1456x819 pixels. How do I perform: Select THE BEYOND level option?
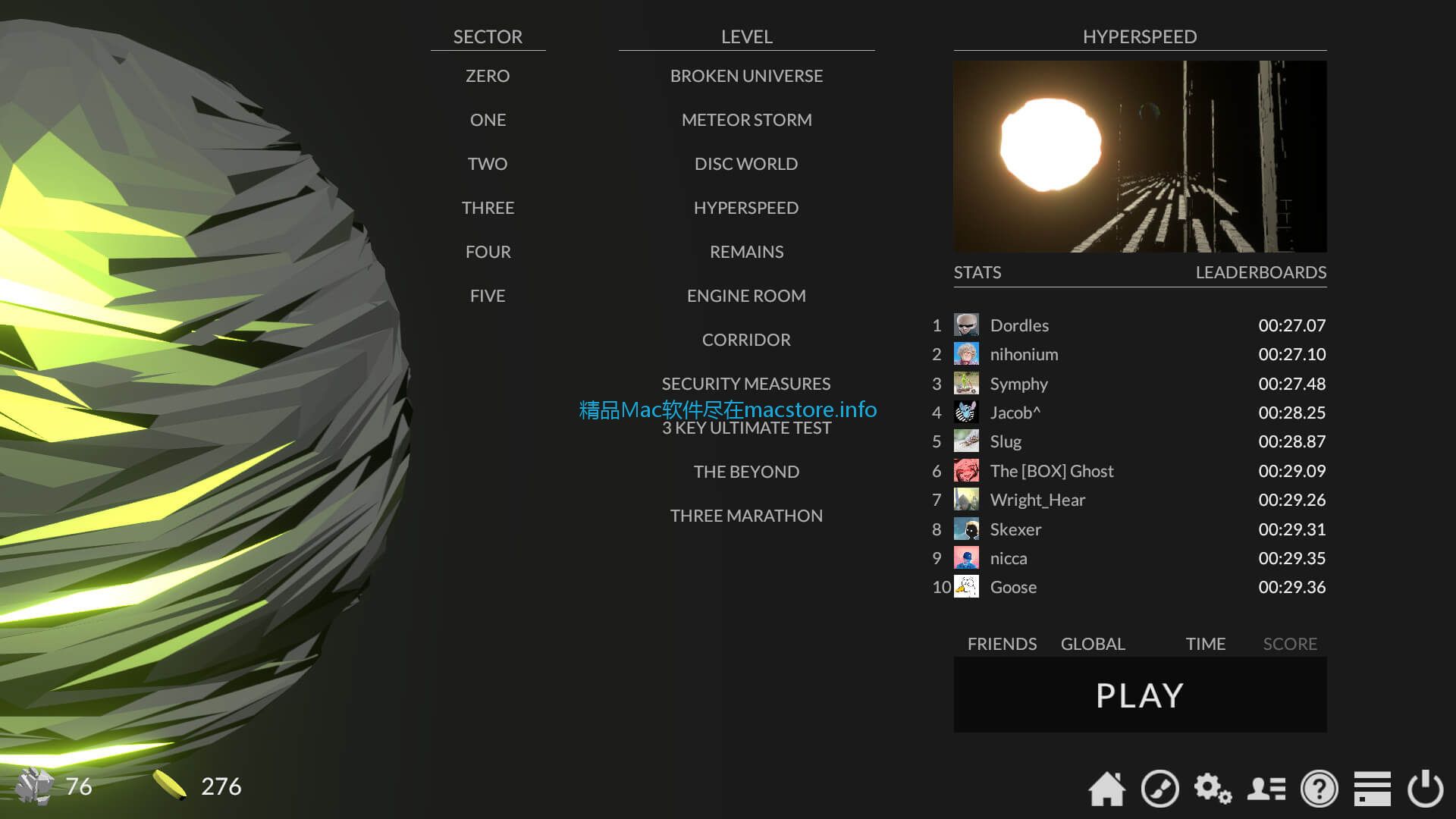point(746,471)
